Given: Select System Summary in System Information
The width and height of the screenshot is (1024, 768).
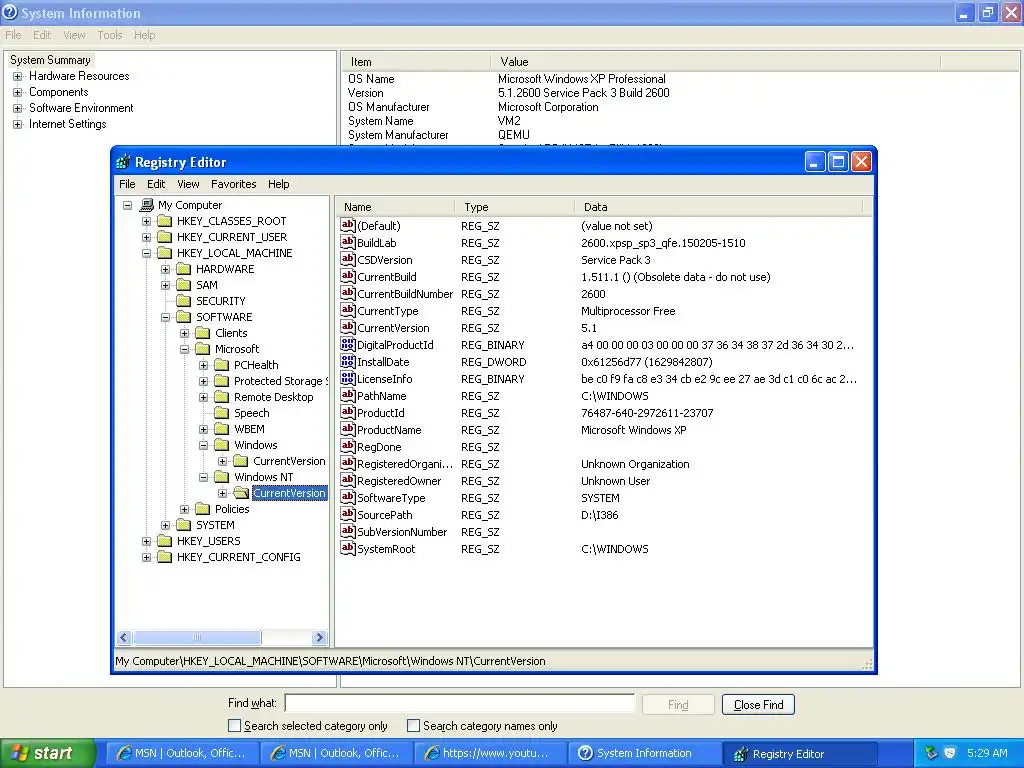Looking at the screenshot, I should [x=50, y=60].
